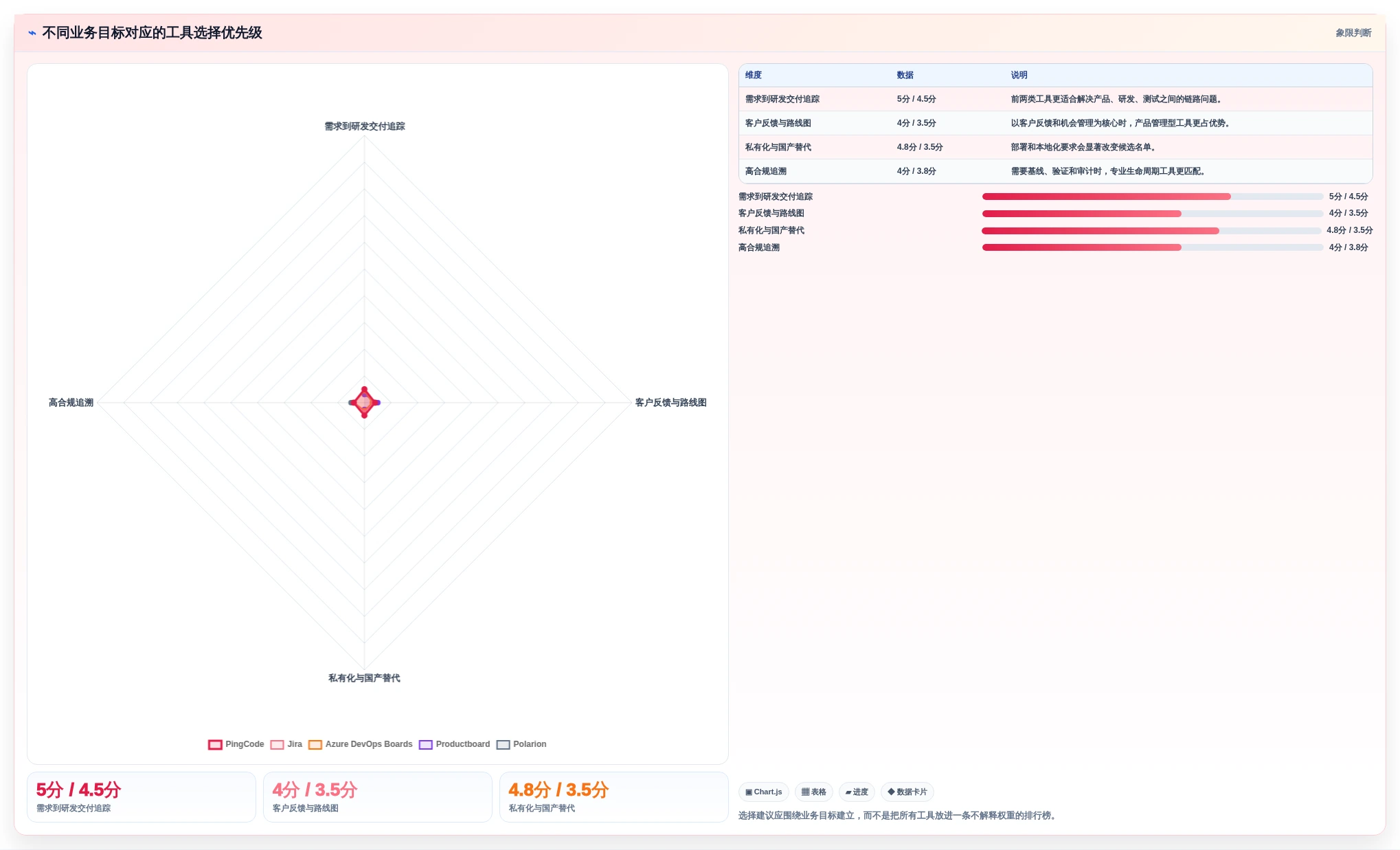Click the 进度 tag chip
1400x850 pixels.
[x=857, y=792]
